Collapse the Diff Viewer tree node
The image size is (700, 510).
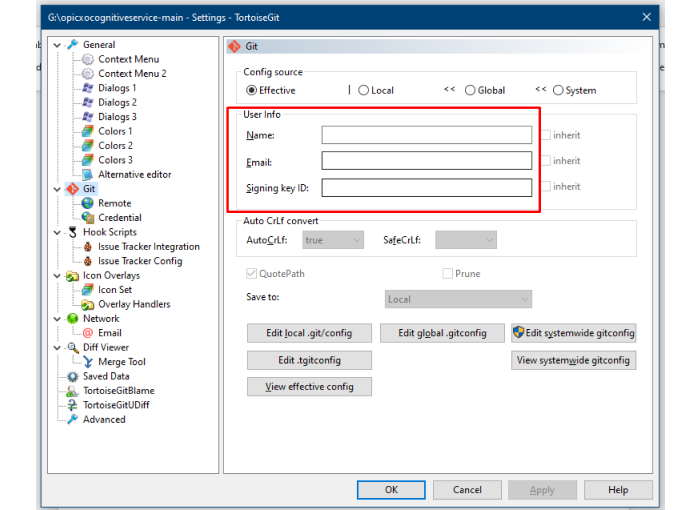pyautogui.click(x=57, y=348)
